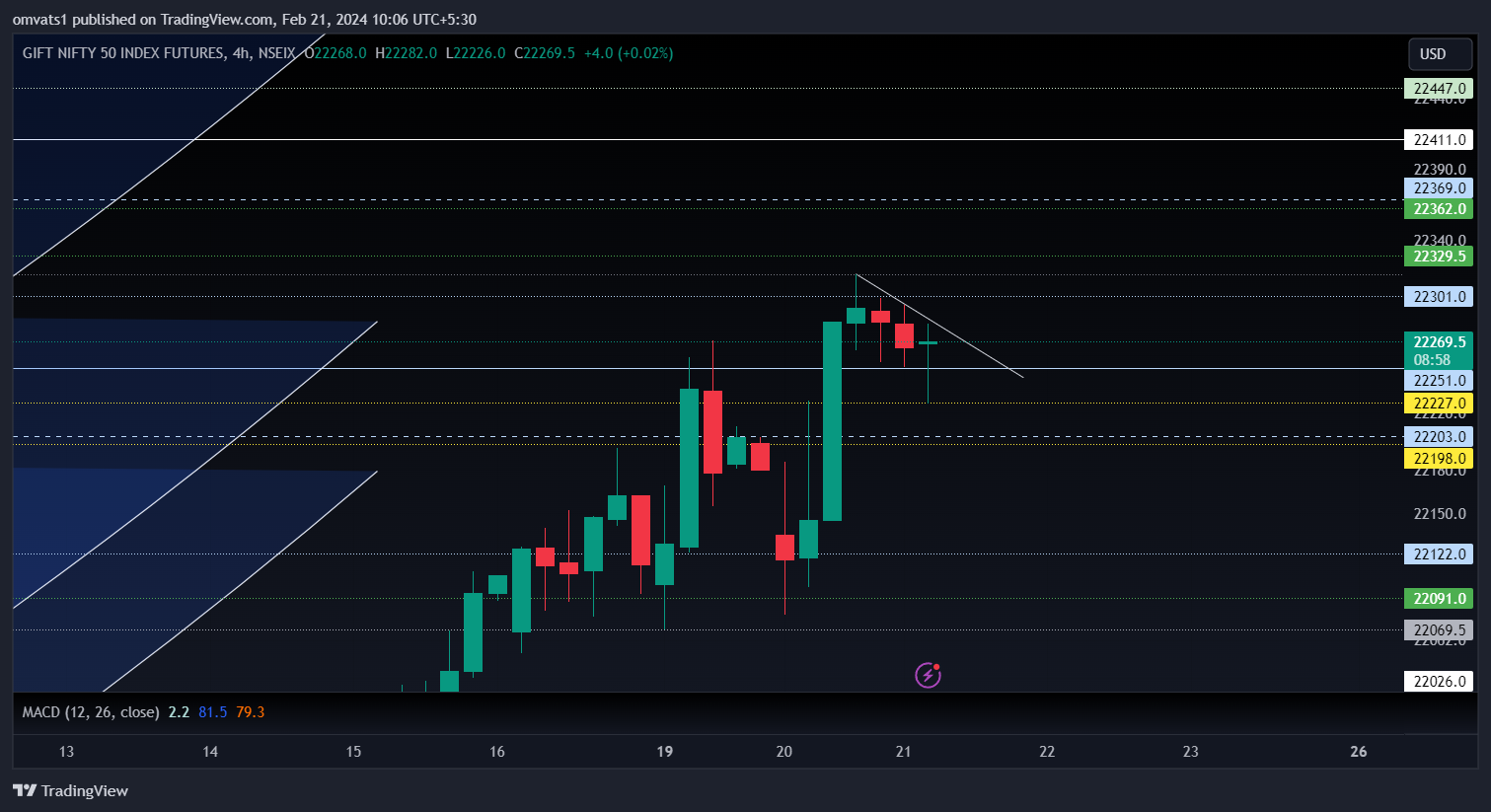
Task: Select the 22329.5 green price label
Action: 1439,257
